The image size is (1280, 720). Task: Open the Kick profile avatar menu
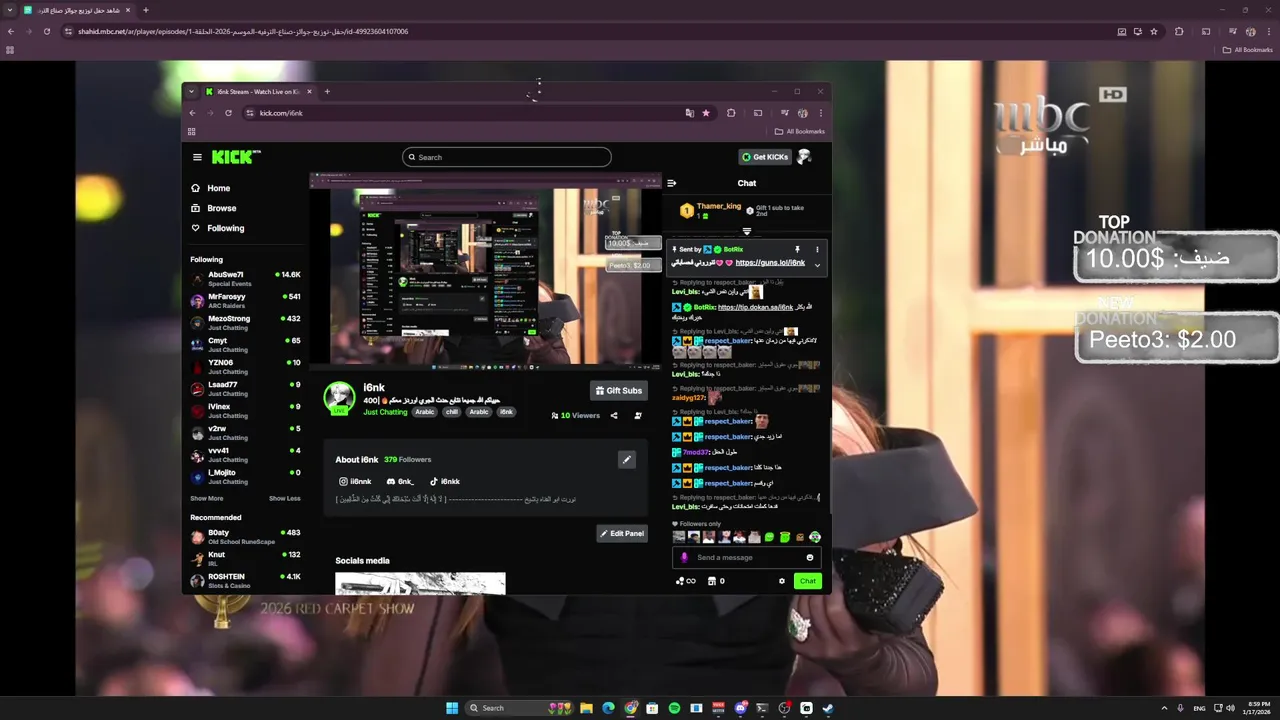click(x=804, y=157)
